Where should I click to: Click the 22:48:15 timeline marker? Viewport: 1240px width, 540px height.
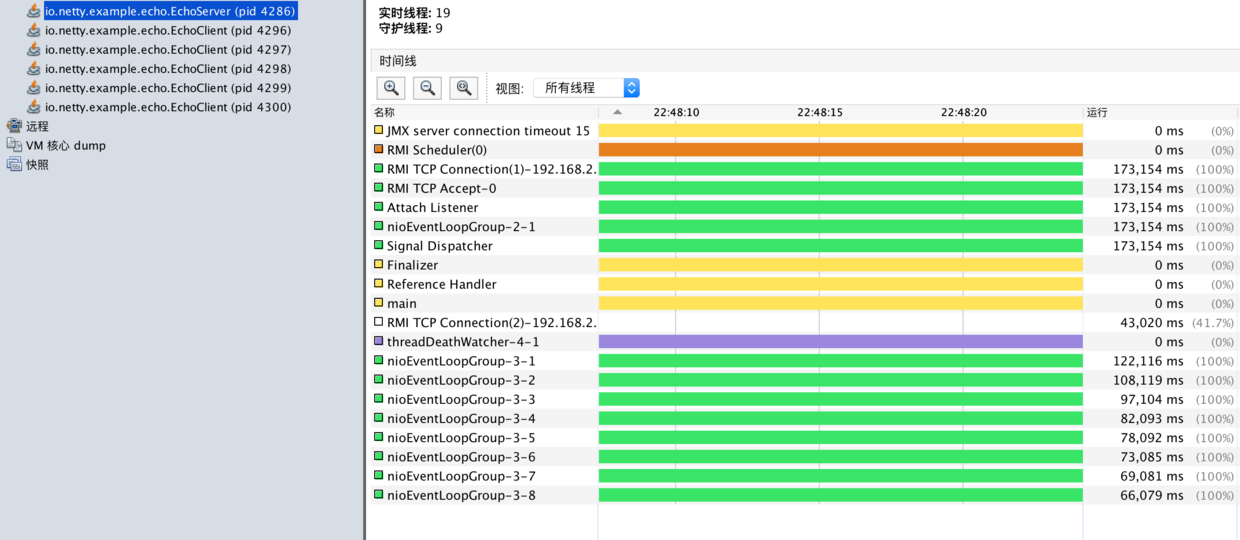820,112
